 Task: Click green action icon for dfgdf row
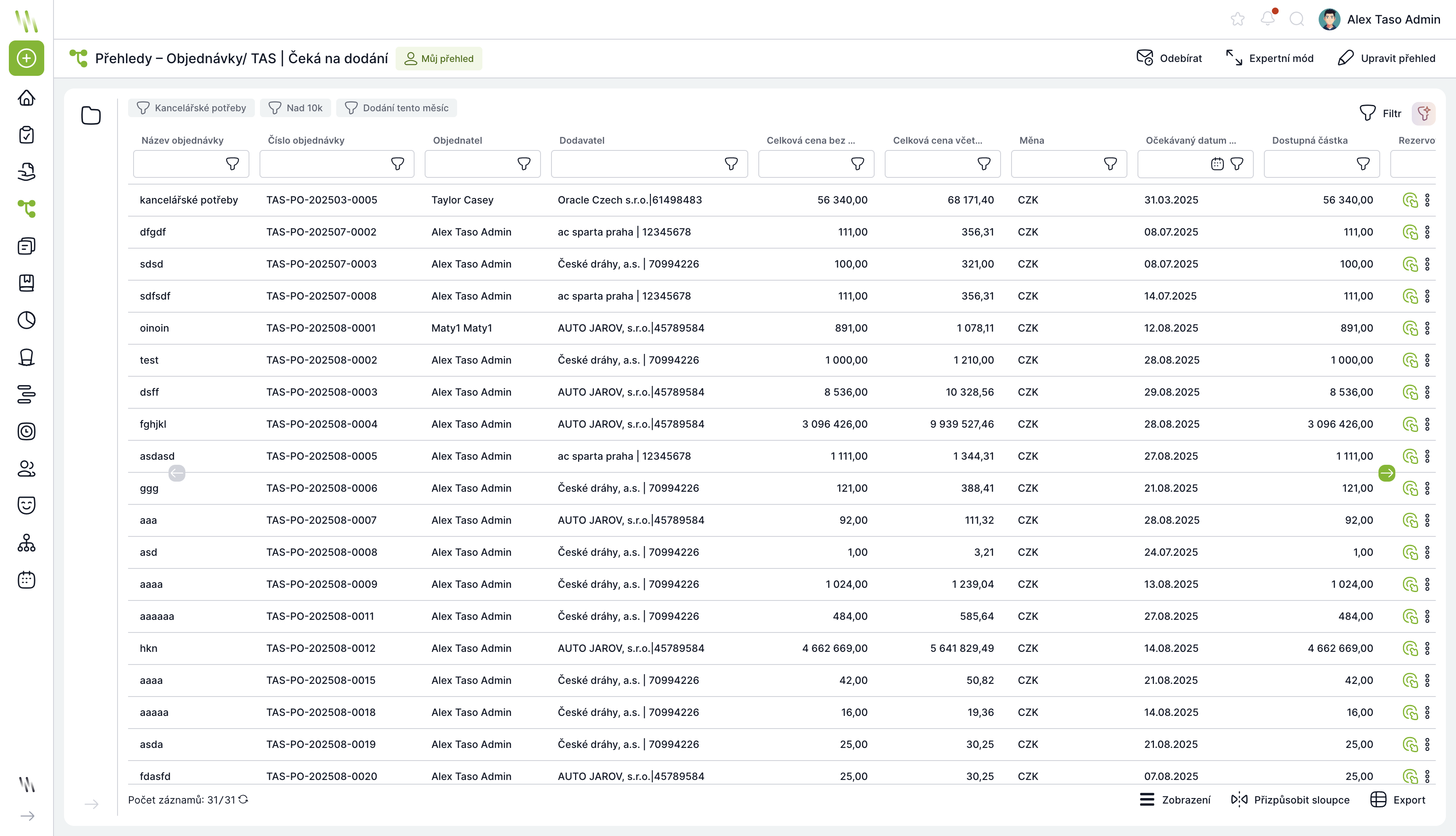point(1410,232)
